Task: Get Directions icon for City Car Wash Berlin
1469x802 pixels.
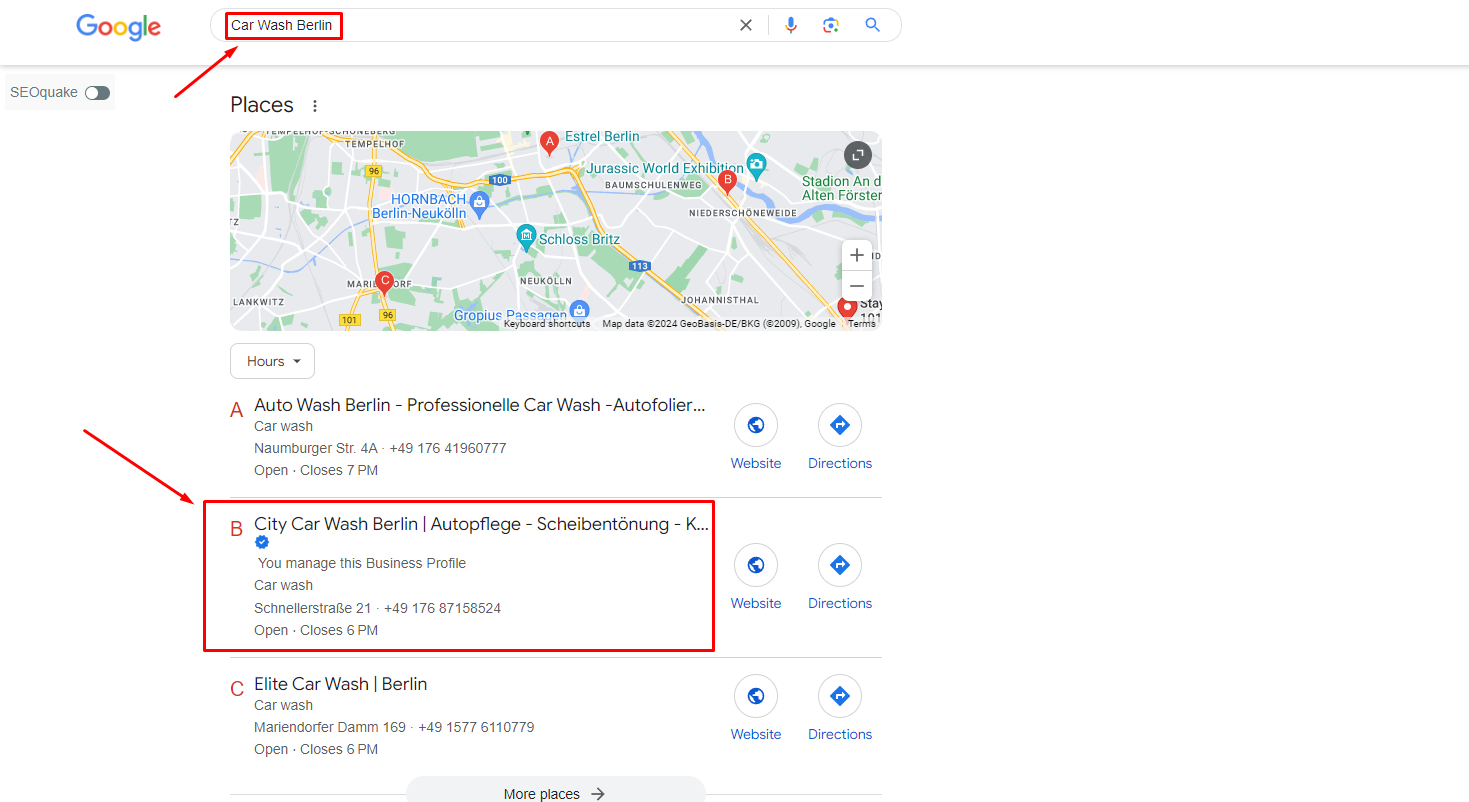Action: pos(840,566)
